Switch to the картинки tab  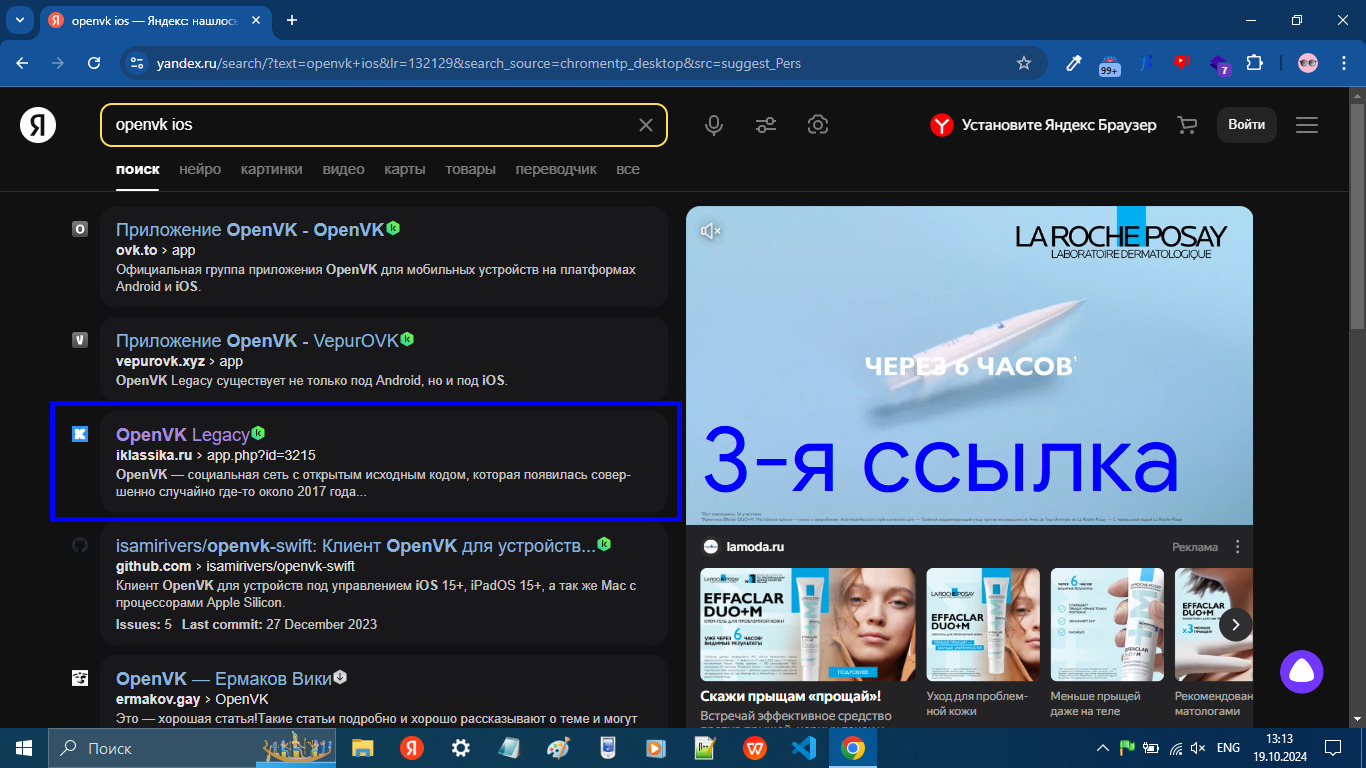click(x=271, y=169)
